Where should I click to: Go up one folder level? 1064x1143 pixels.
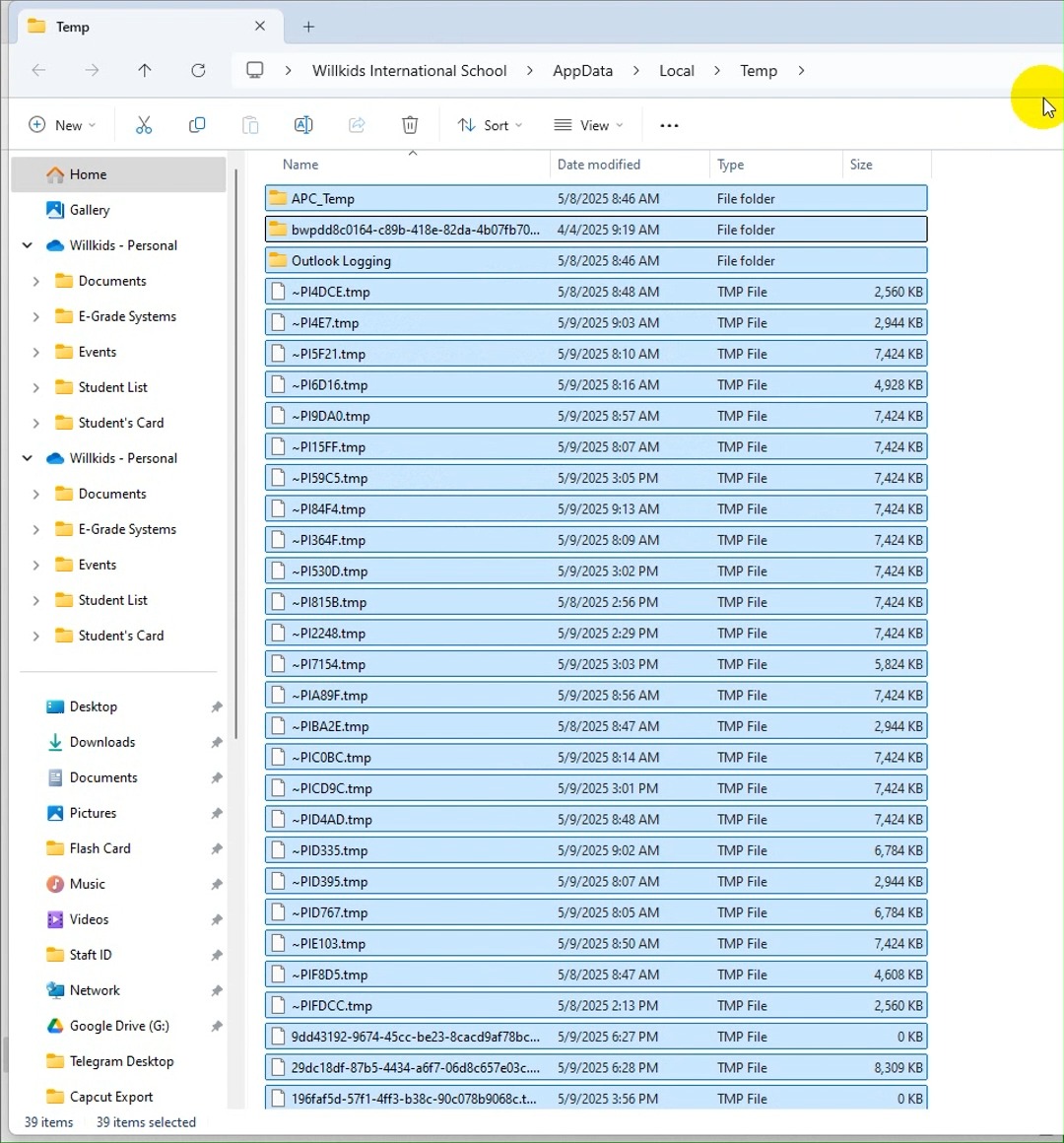(x=144, y=71)
